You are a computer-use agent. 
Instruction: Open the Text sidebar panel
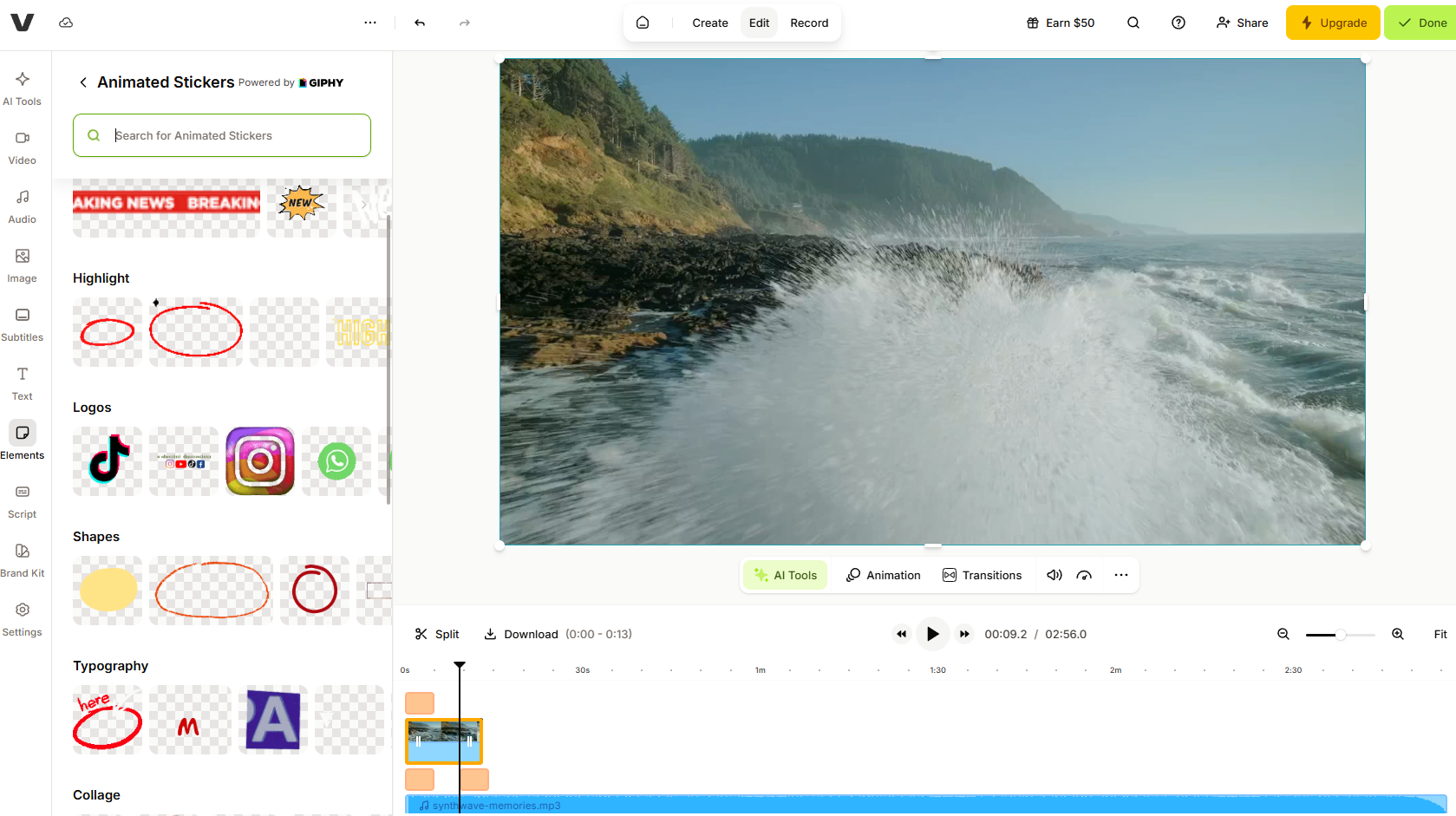pyautogui.click(x=23, y=383)
